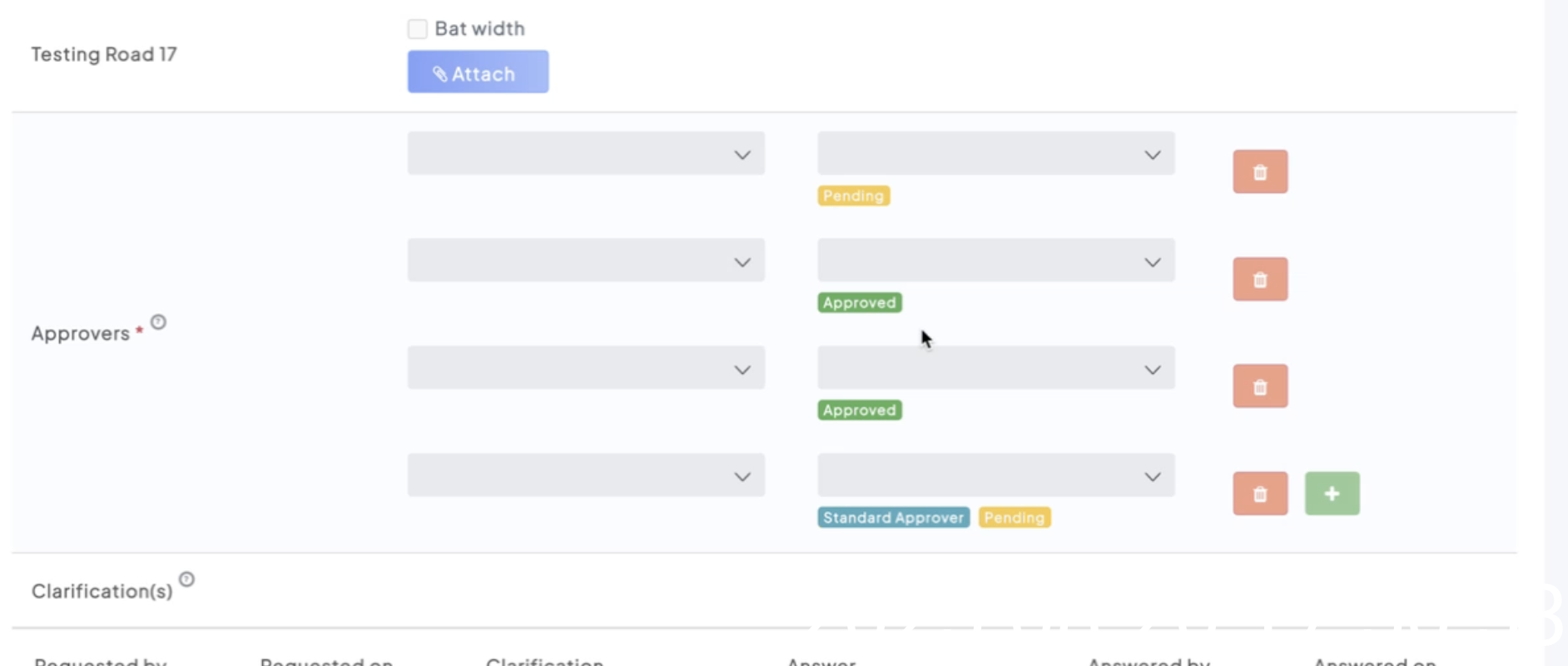
Task: Click the Standard Approver badge
Action: click(x=893, y=518)
